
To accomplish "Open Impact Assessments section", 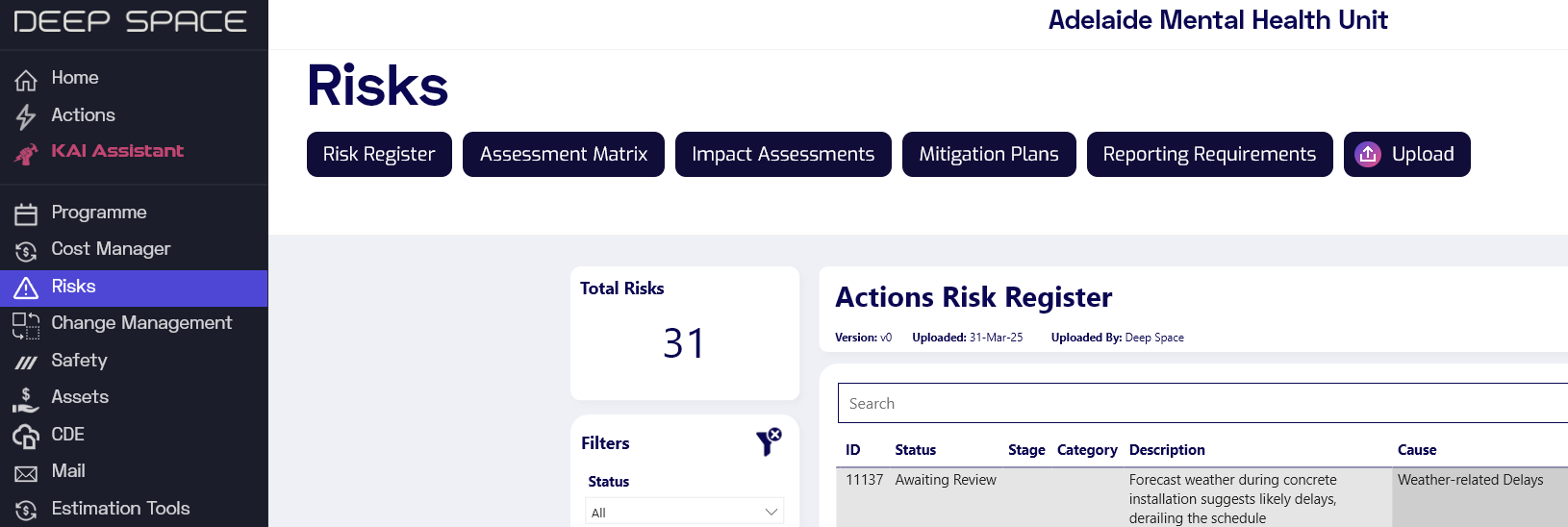I will (x=783, y=154).
